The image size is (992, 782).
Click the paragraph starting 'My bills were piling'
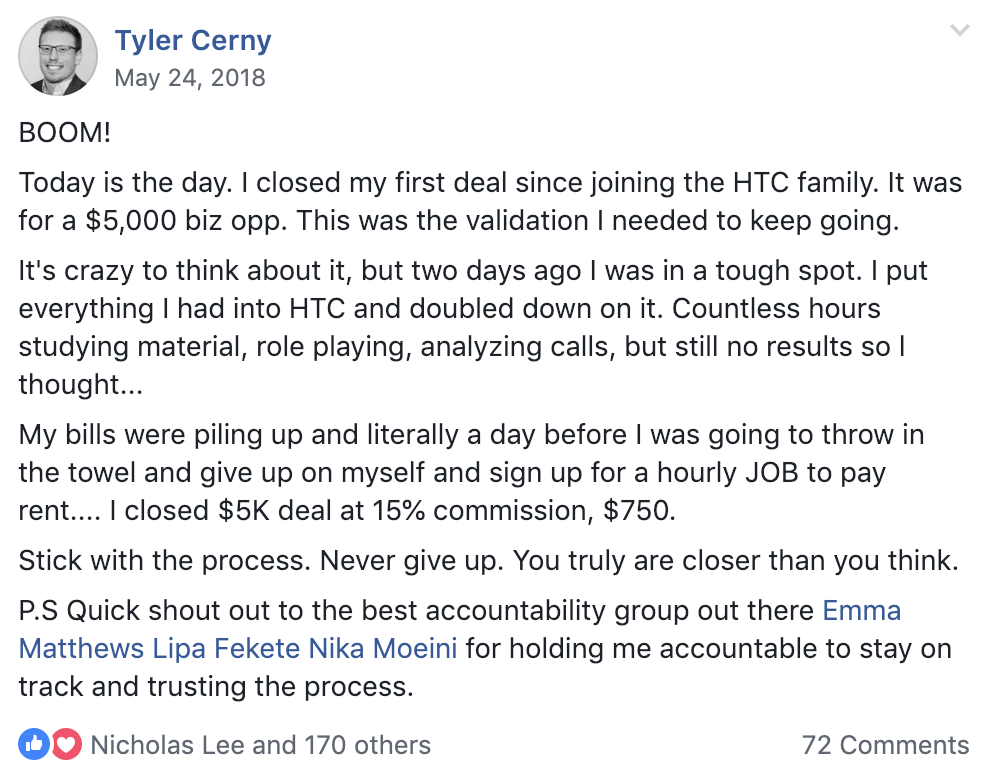pyautogui.click(x=471, y=472)
